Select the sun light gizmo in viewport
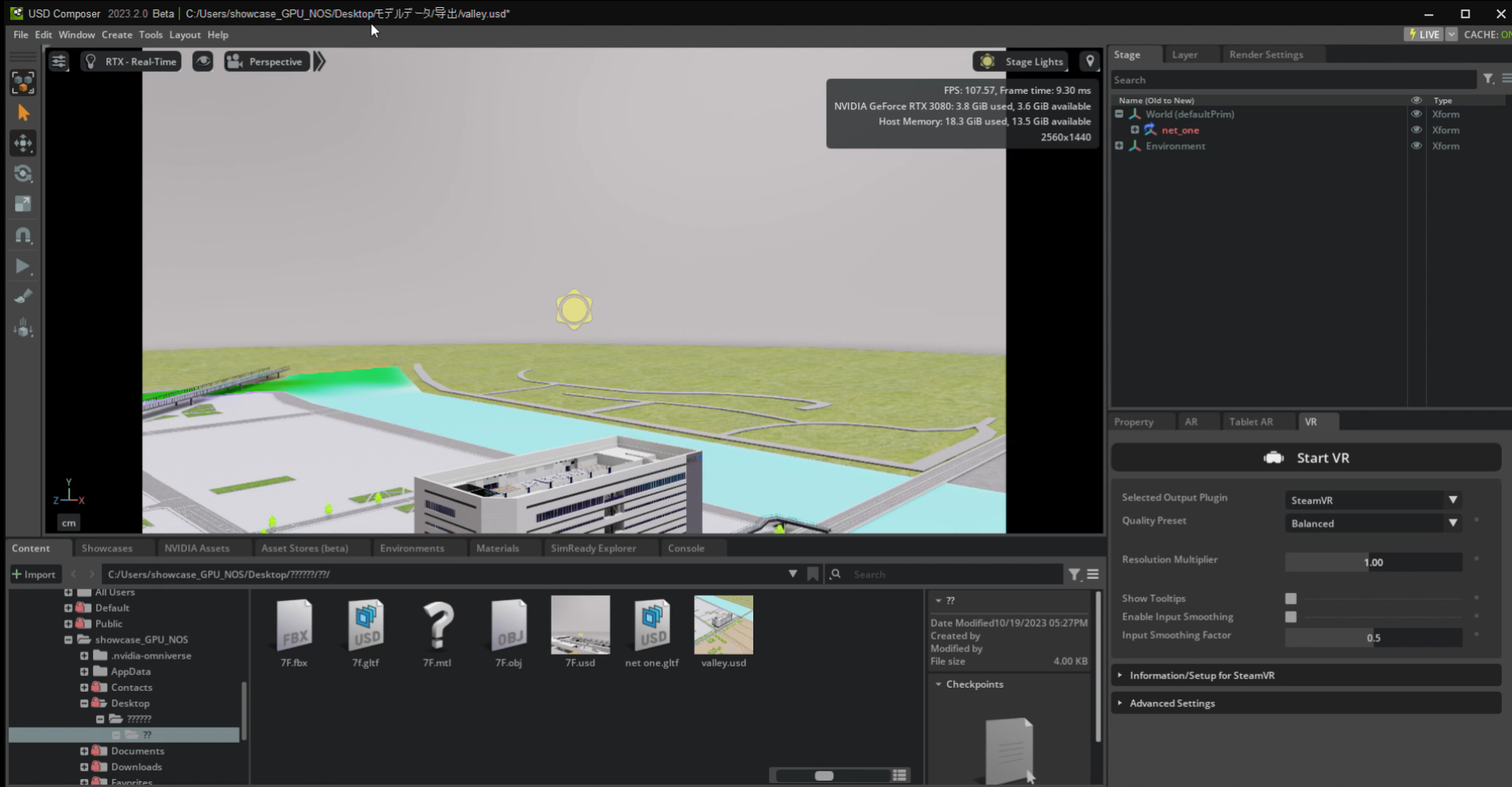 (574, 310)
